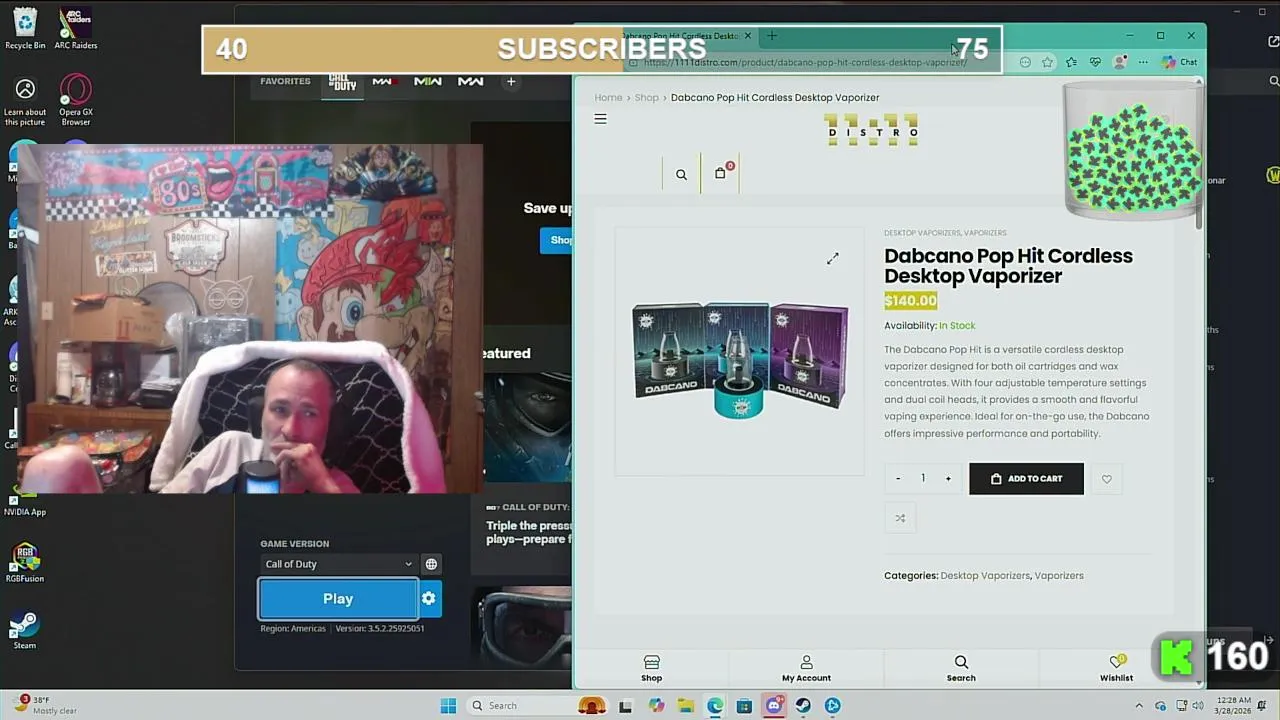Add a favorite game with plus in Battle.net
Screen dimensions: 1280x720
(511, 81)
